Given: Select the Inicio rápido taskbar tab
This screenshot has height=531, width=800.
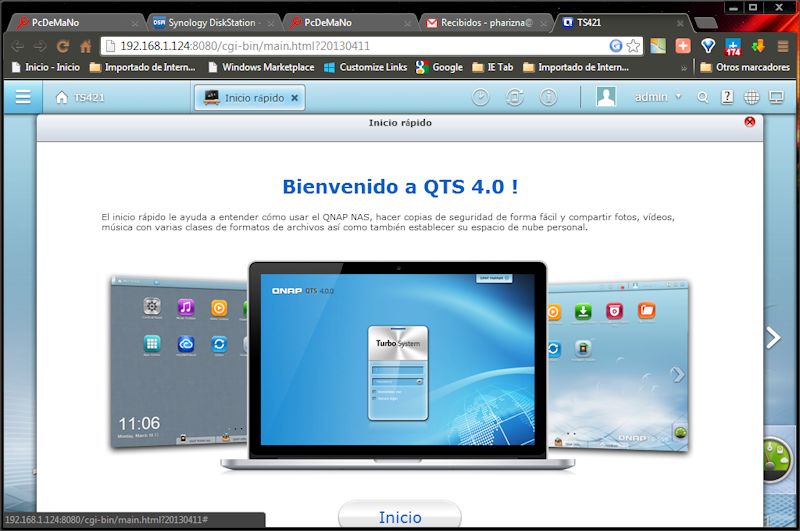Looking at the screenshot, I should click(x=249, y=97).
